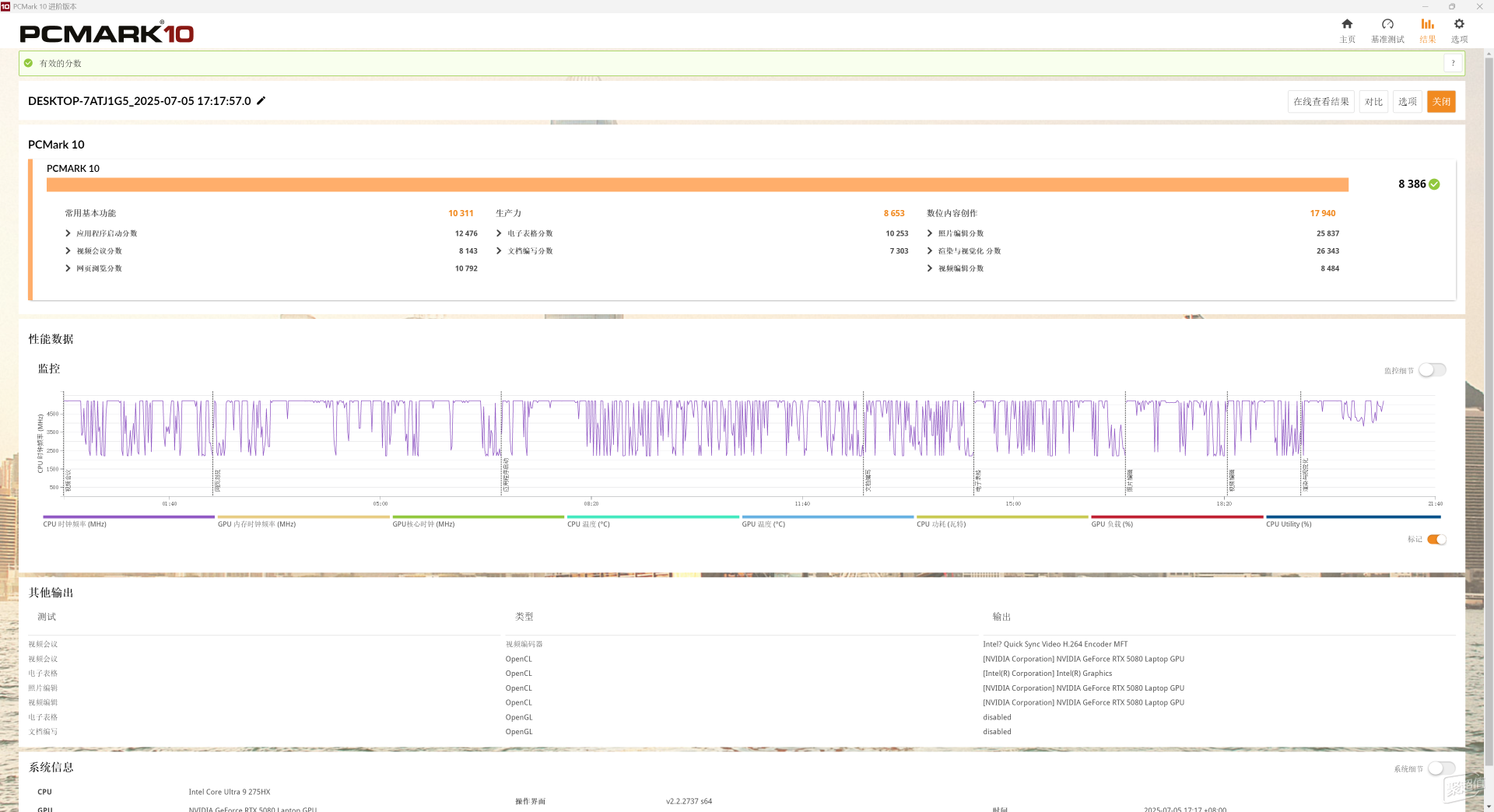Click the 照片编辑 row in 其他输出
The width and height of the screenshot is (1494, 812).
[43, 688]
